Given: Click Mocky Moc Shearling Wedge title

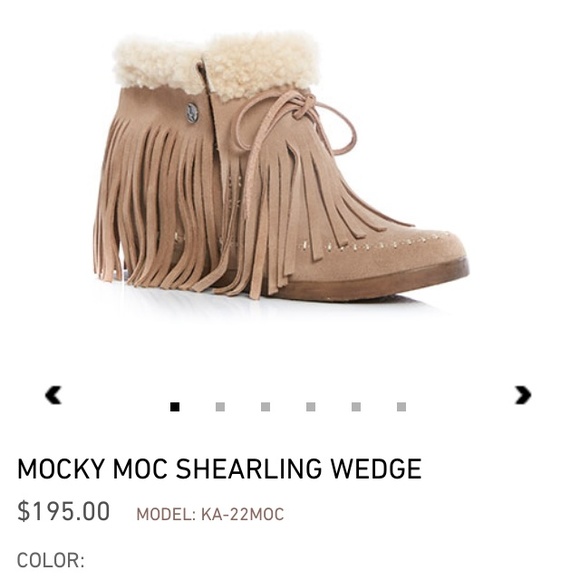Looking at the screenshot, I should [x=219, y=469].
